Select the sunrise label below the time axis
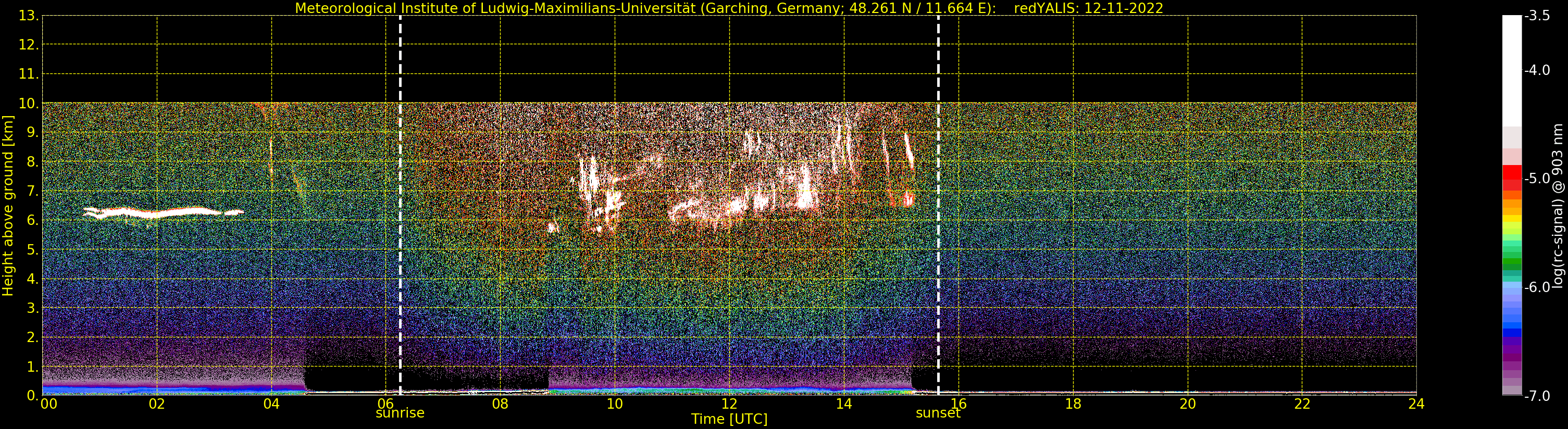This screenshot has height=429, width=1568. tap(400, 413)
